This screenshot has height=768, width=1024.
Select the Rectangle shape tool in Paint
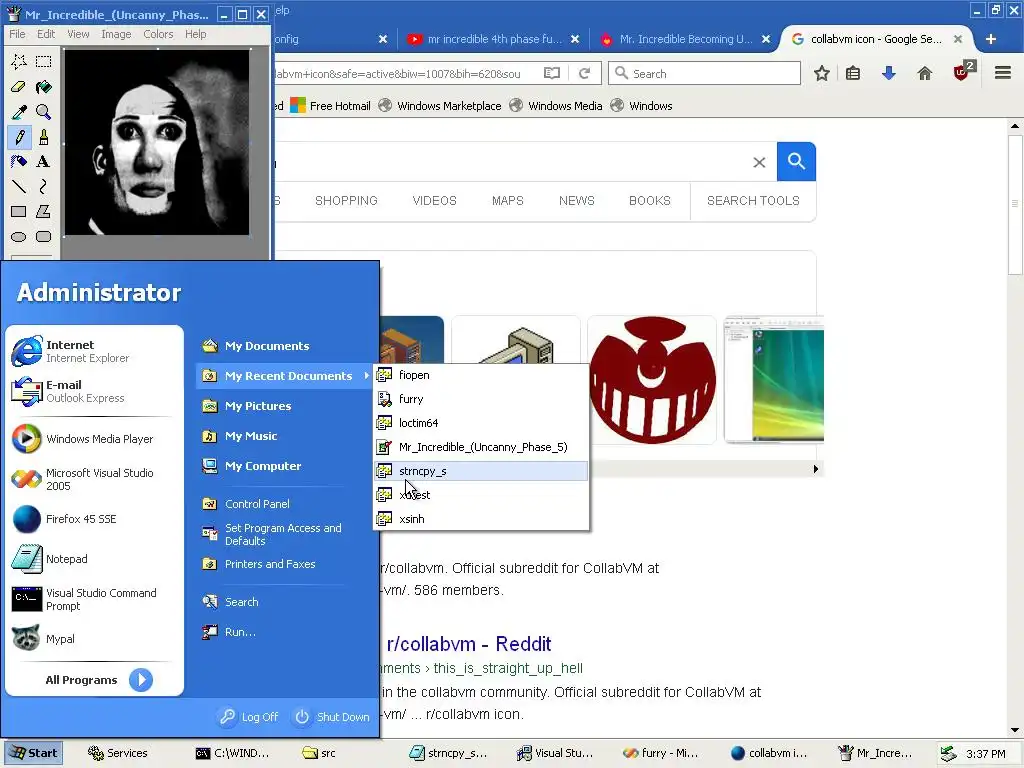[19, 212]
